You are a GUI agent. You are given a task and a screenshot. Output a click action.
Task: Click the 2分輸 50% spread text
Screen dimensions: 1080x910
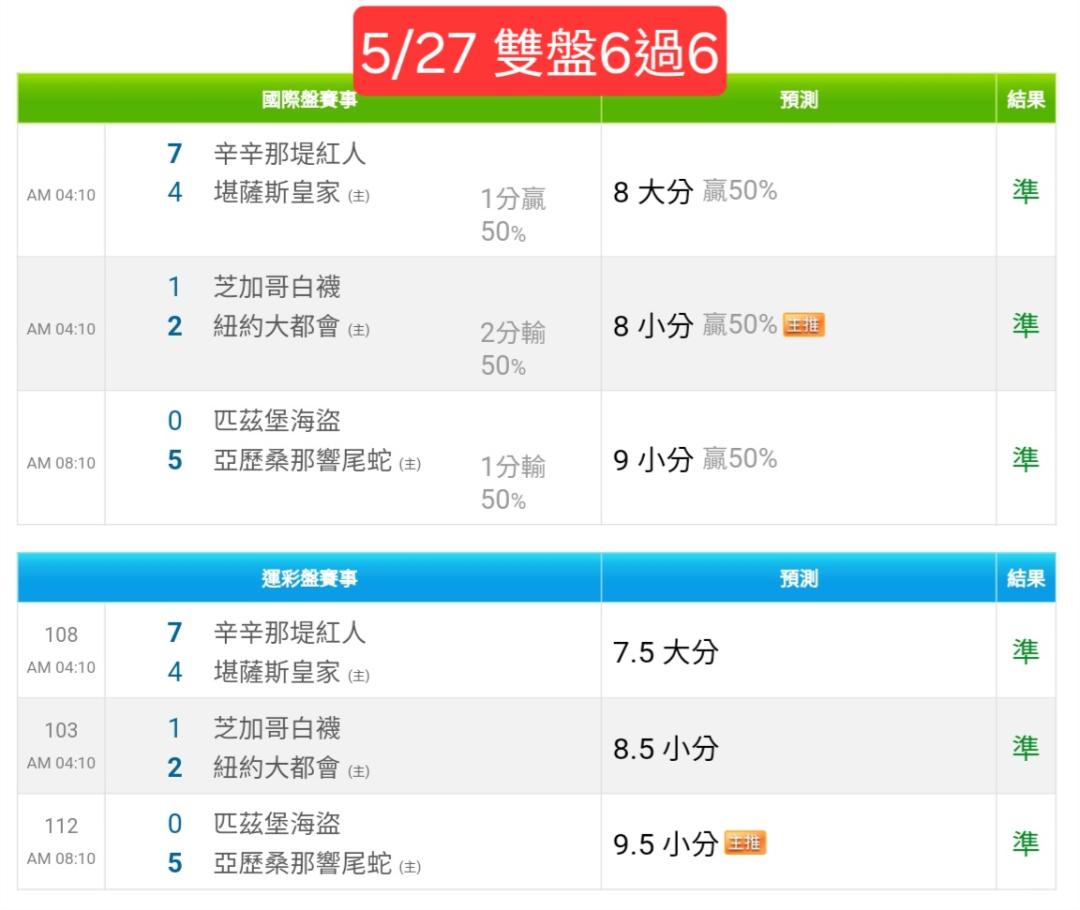pos(513,349)
